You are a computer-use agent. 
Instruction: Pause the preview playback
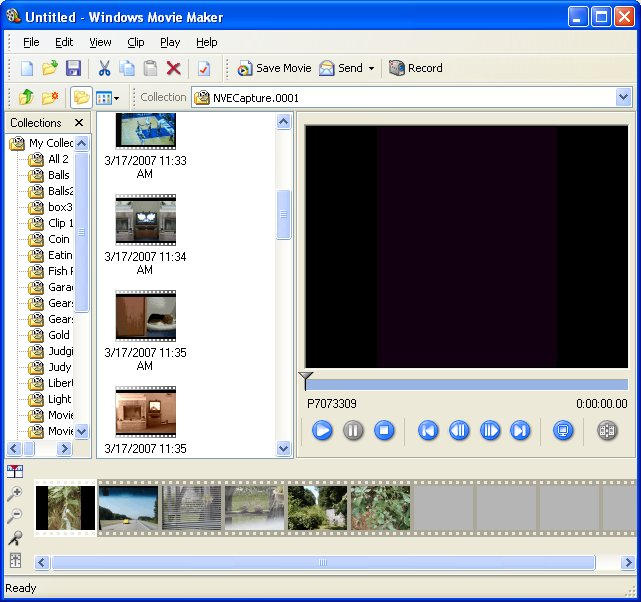click(353, 430)
